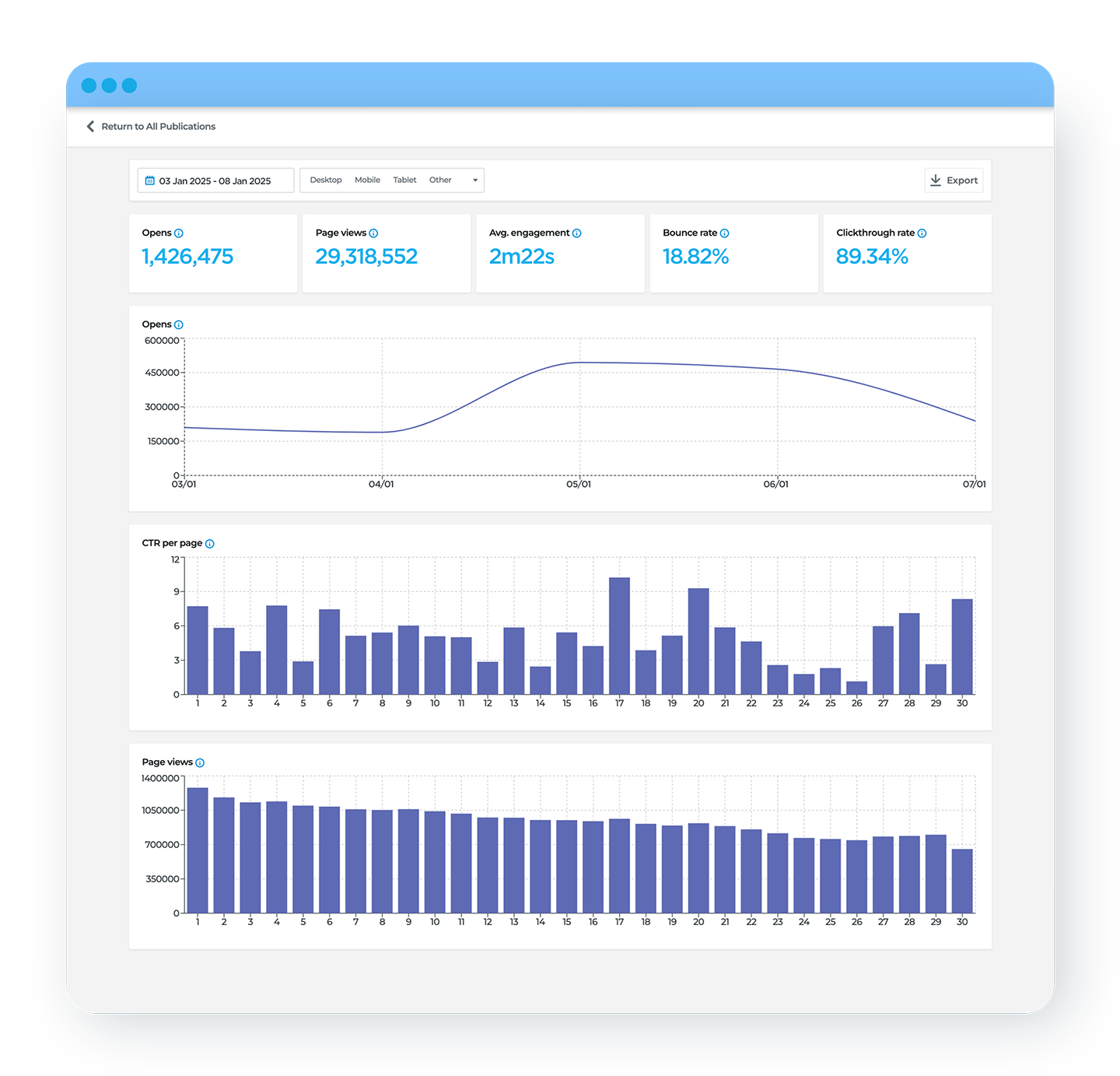Enable the Tablet traffic filter
Screen dimensions: 1120x1076
[x=404, y=180]
